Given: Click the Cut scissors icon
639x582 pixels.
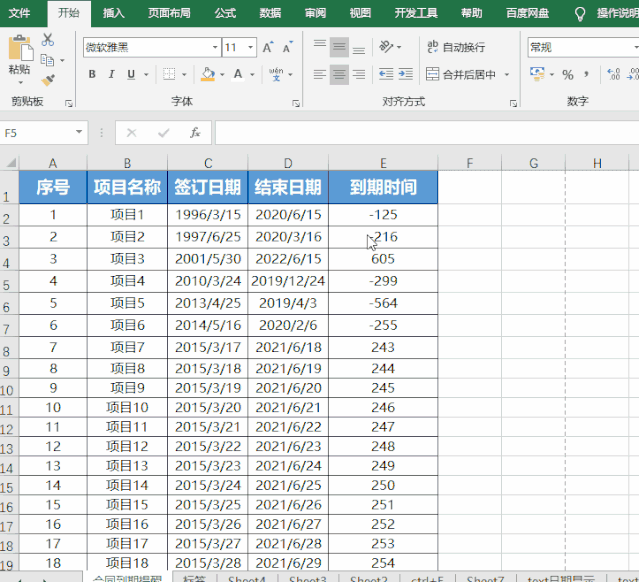Looking at the screenshot, I should coord(48,40).
